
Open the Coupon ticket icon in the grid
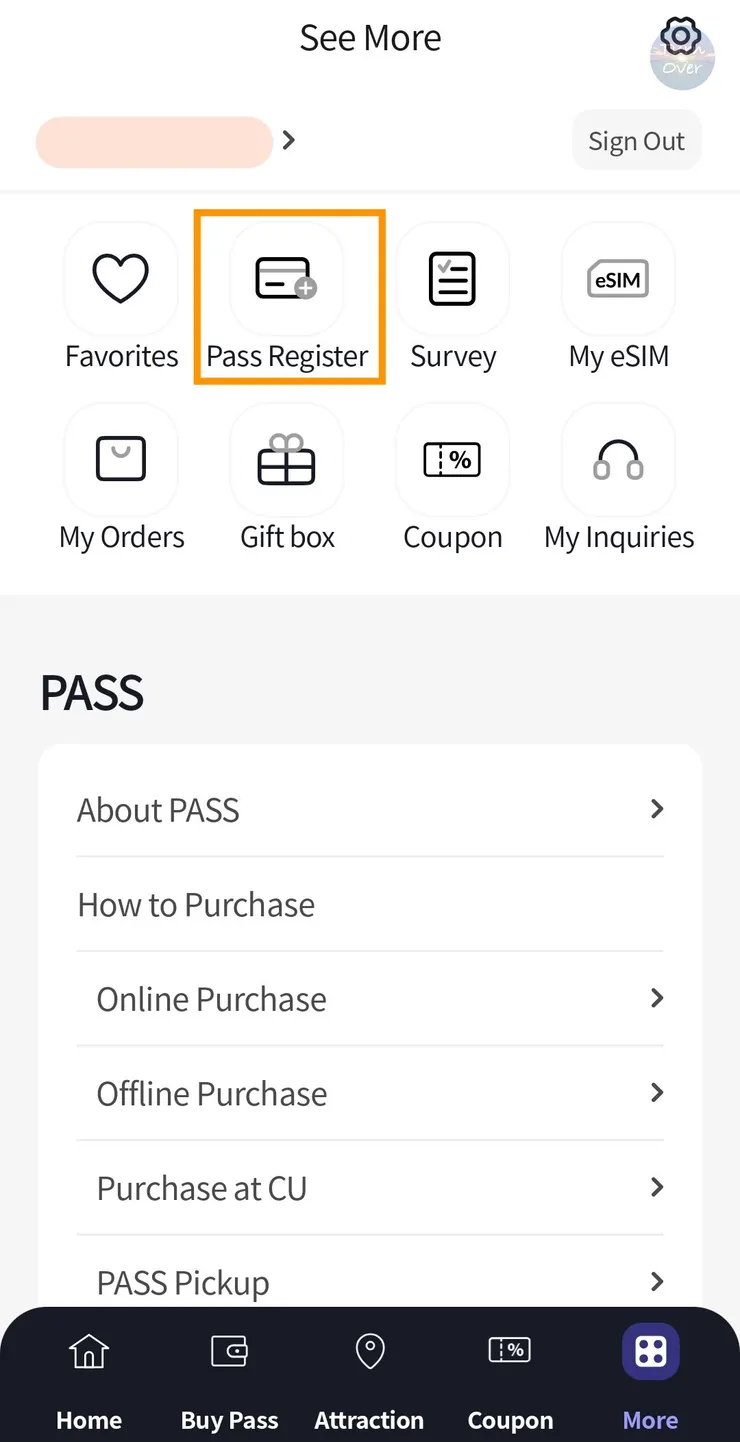[452, 460]
